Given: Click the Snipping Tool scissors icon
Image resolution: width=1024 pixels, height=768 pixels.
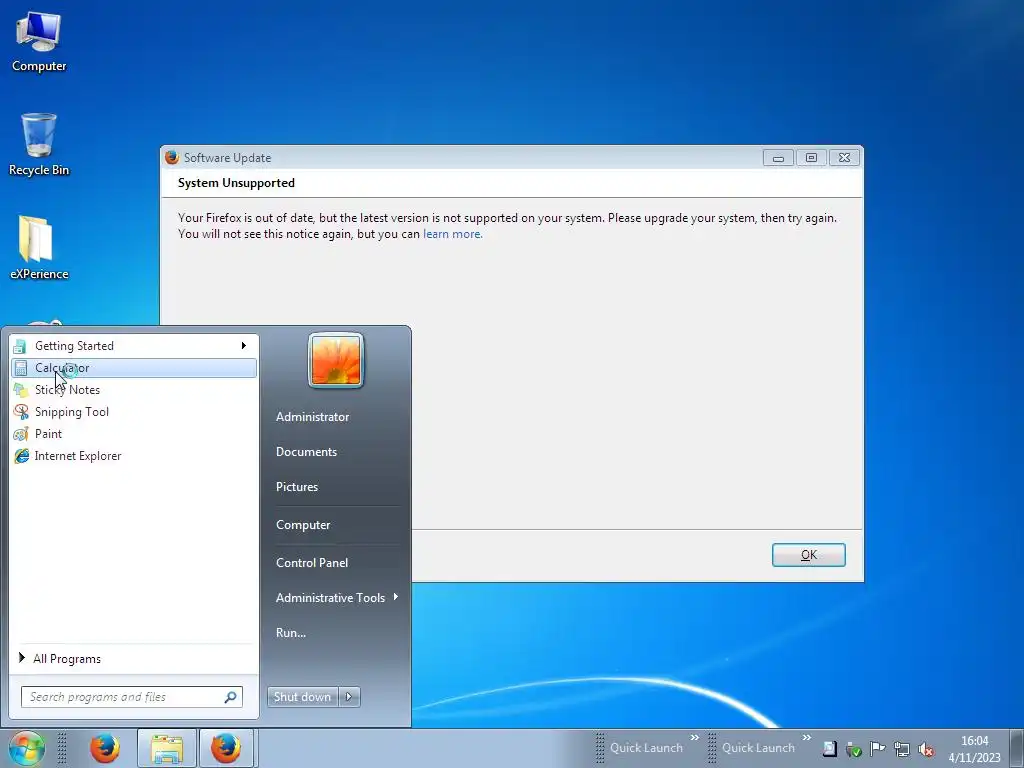Looking at the screenshot, I should (21, 412).
